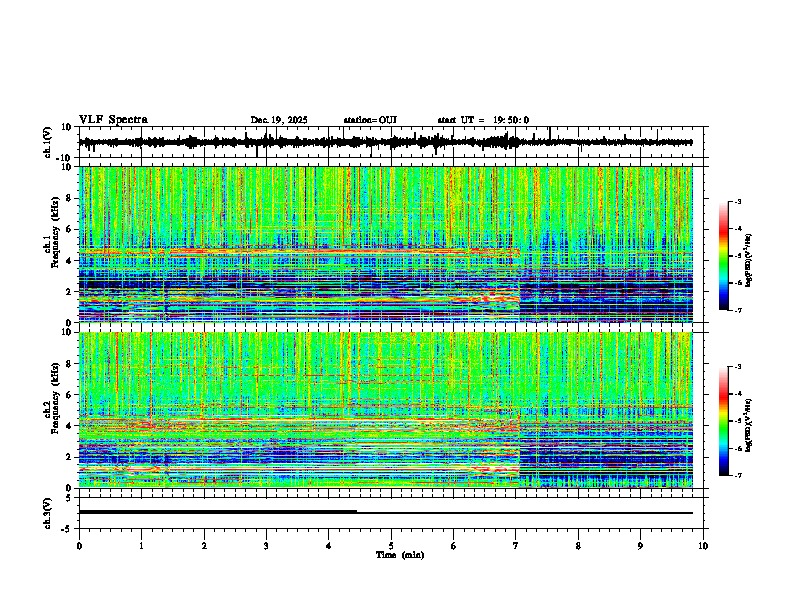Click the 'ch.1(V)' waveform axis label
Image resolution: width=792 pixels, height=612 pixels.
(x=48, y=142)
